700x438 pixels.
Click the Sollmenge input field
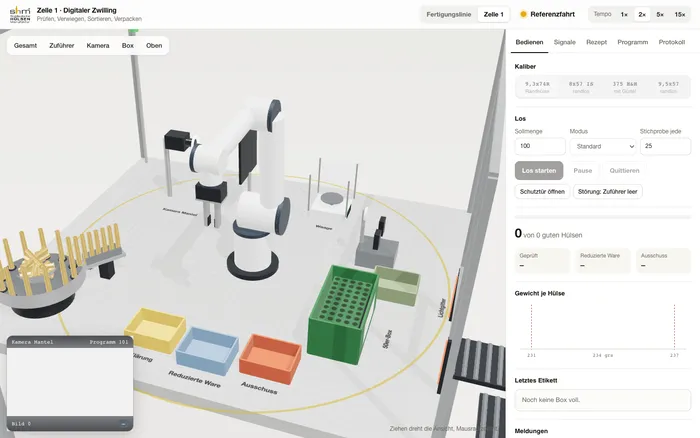pyautogui.click(x=540, y=146)
